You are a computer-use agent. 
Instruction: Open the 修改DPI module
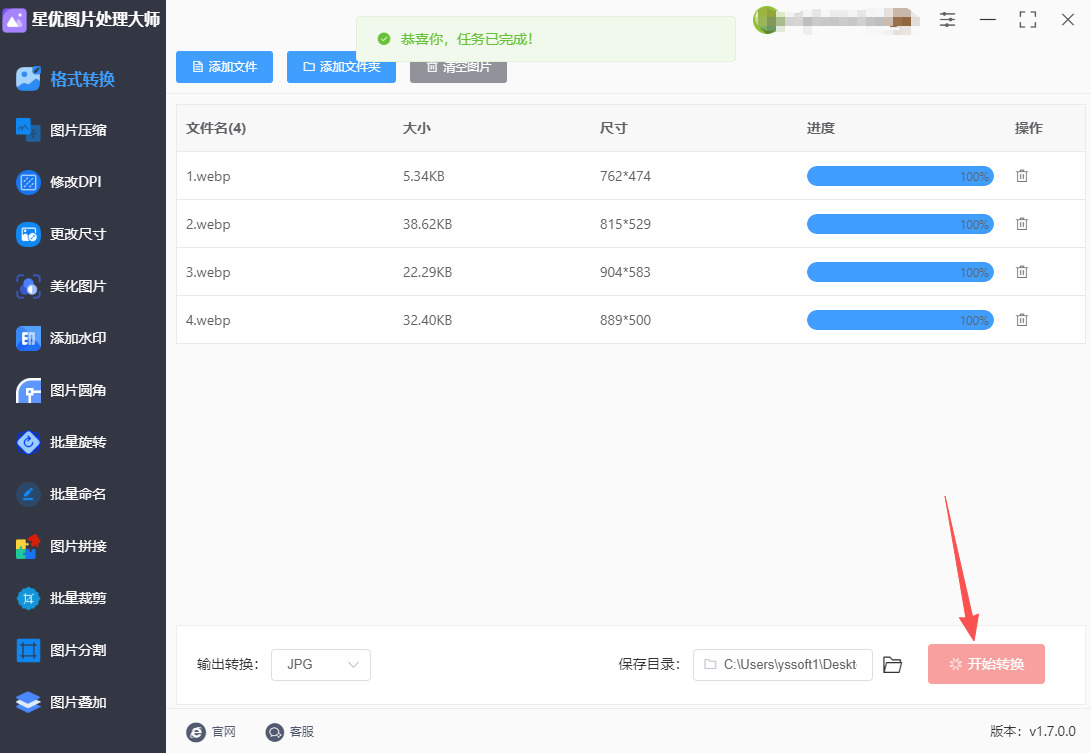click(x=58, y=182)
